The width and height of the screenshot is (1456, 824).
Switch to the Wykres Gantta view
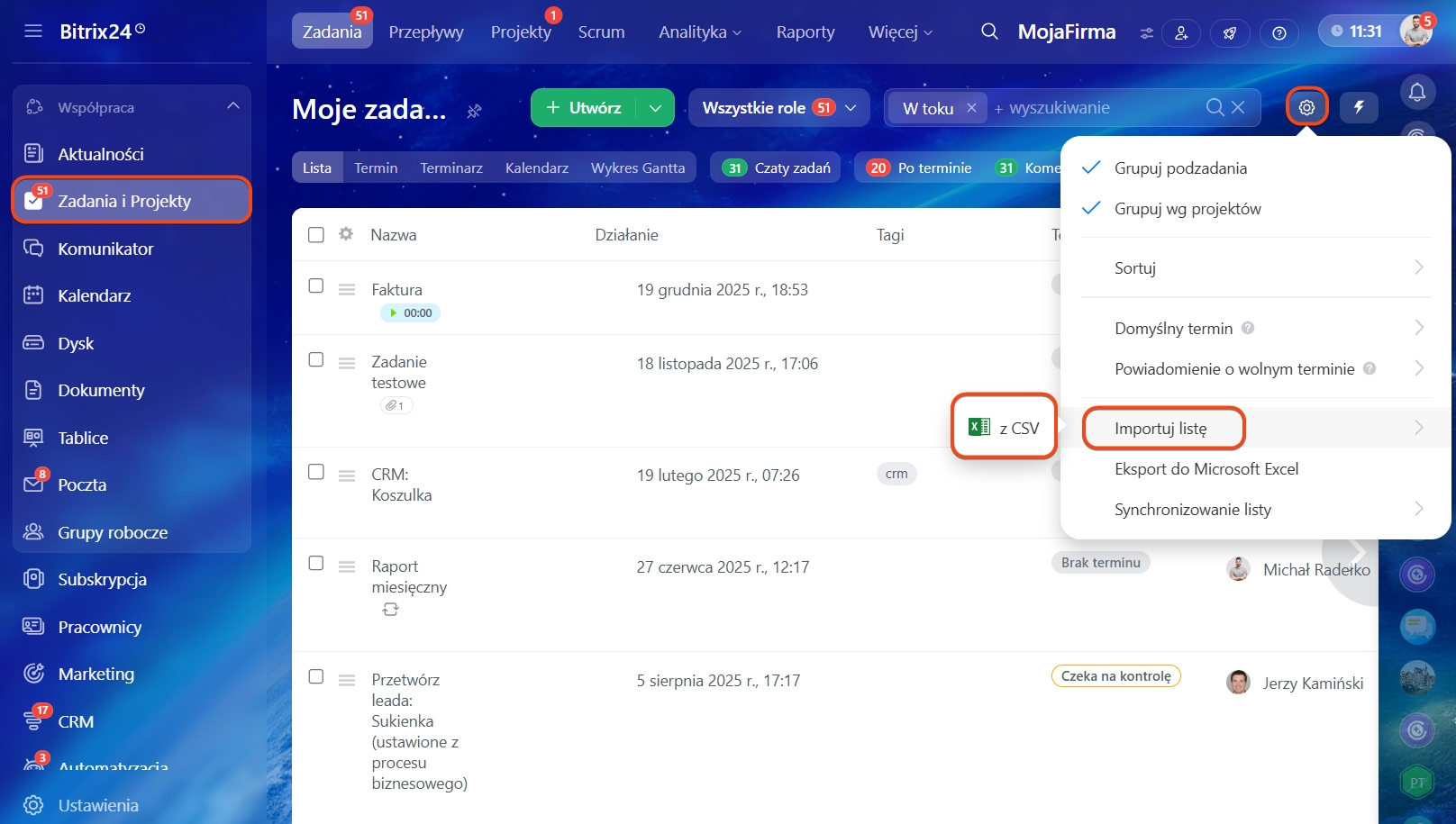tap(637, 168)
